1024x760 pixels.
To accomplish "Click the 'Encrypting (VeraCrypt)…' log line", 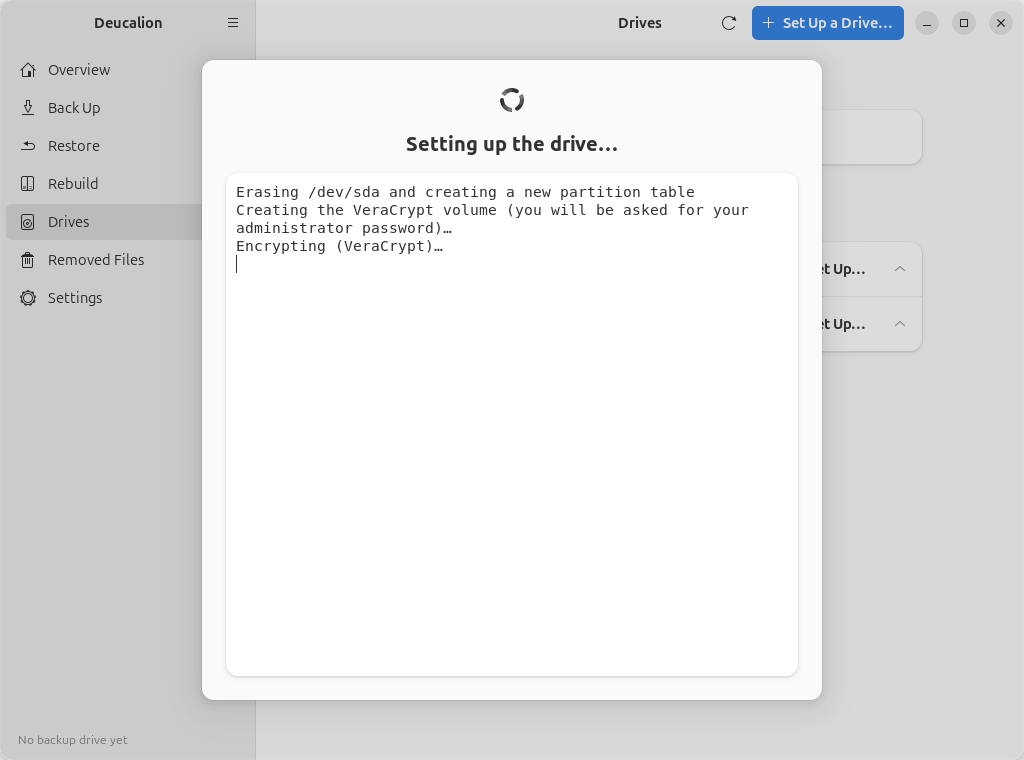I will (339, 246).
